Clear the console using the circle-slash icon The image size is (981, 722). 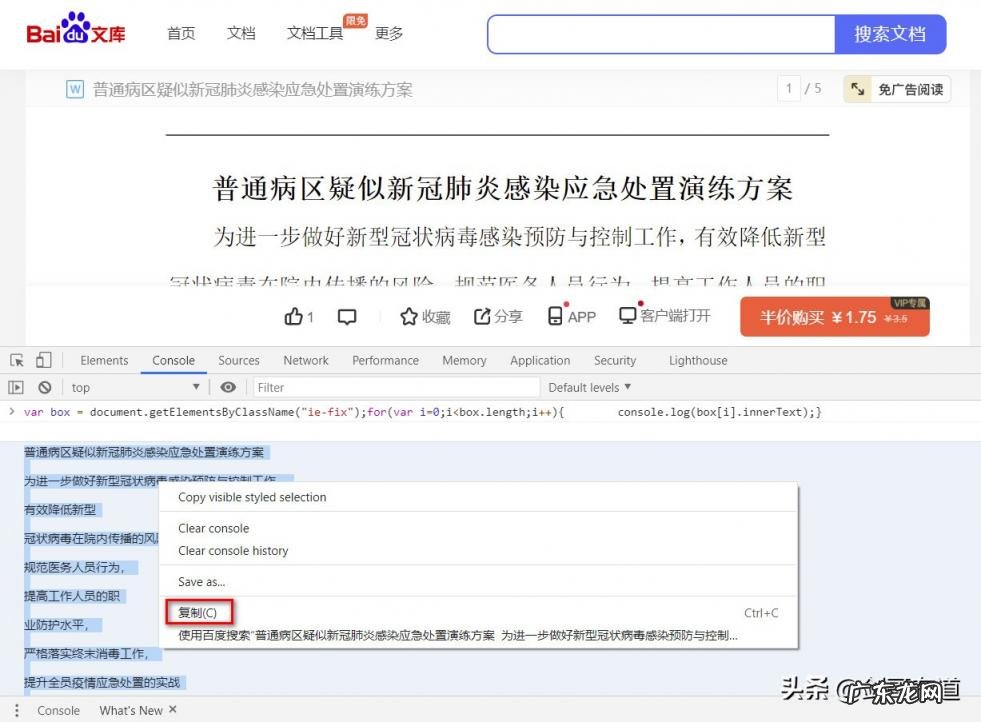tap(44, 387)
